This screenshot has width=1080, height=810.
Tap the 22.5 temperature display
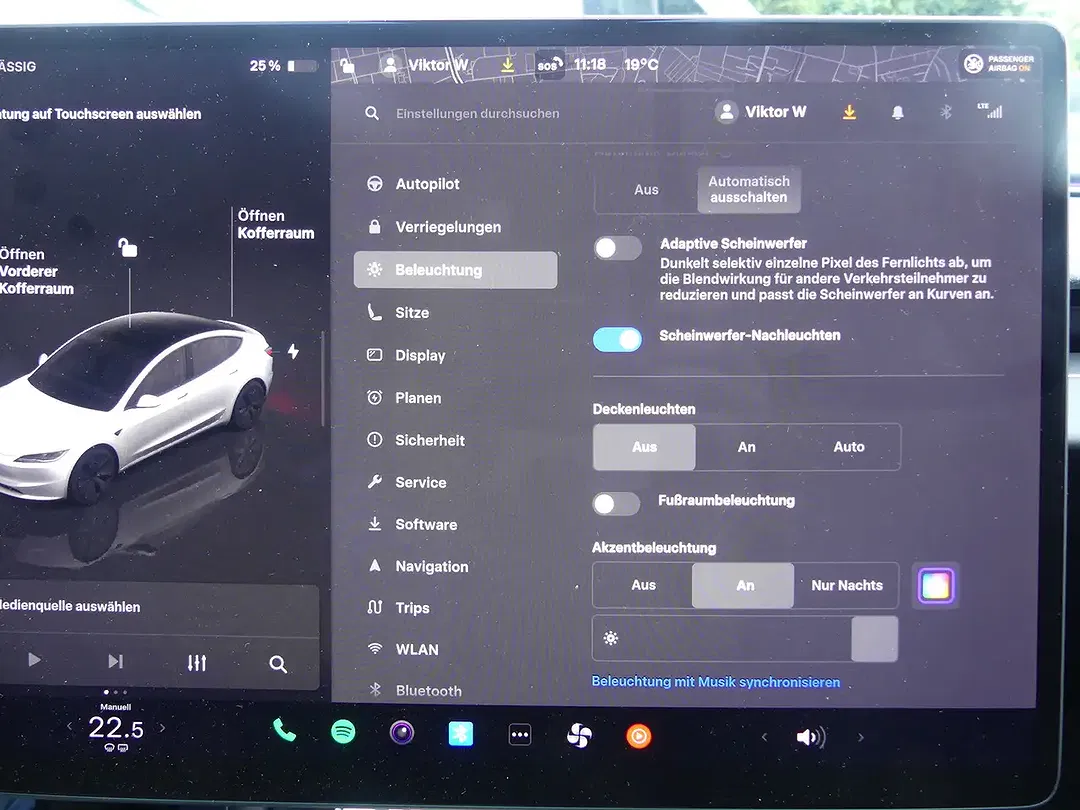click(x=116, y=727)
